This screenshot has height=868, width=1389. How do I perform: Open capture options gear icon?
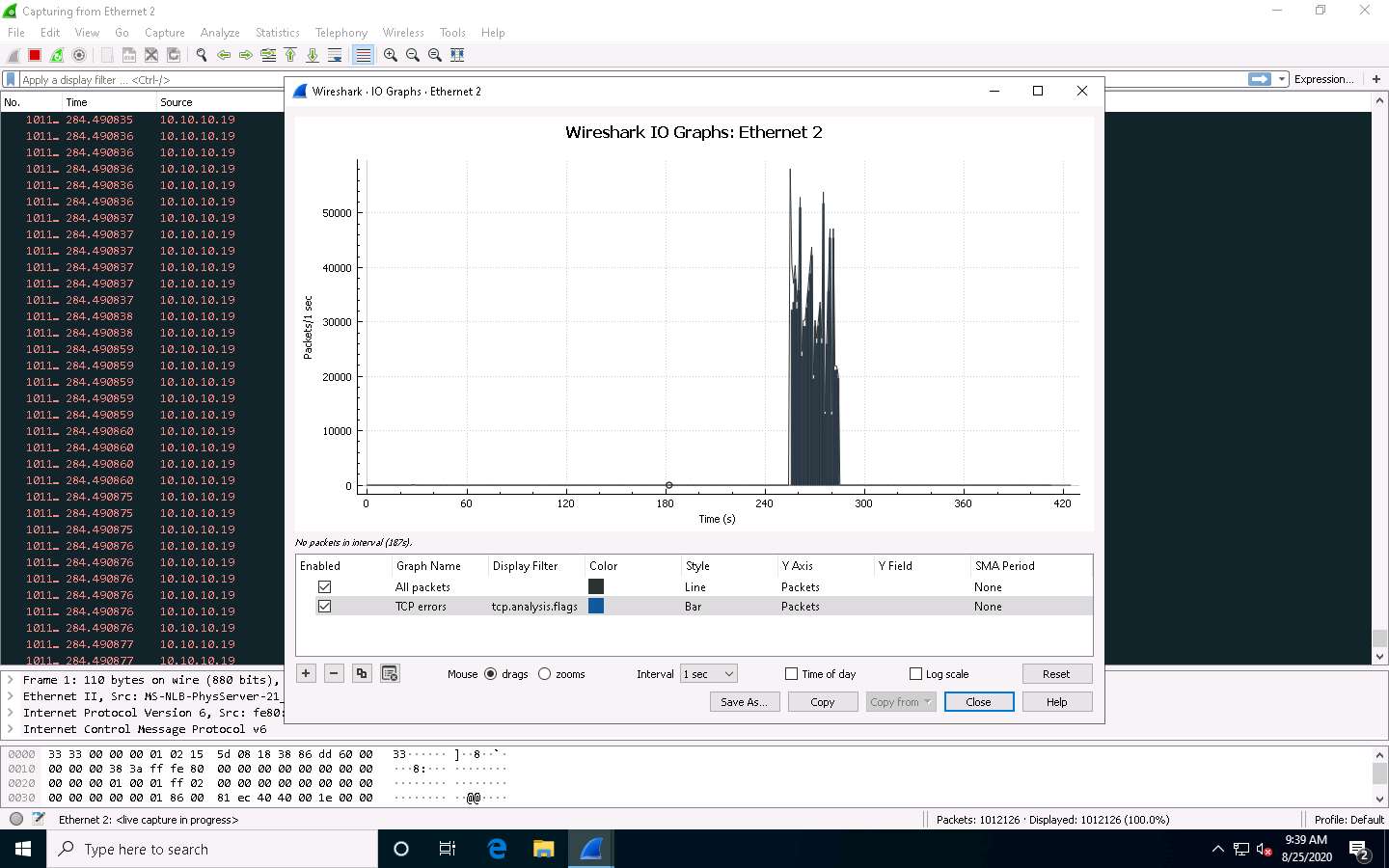[79, 55]
